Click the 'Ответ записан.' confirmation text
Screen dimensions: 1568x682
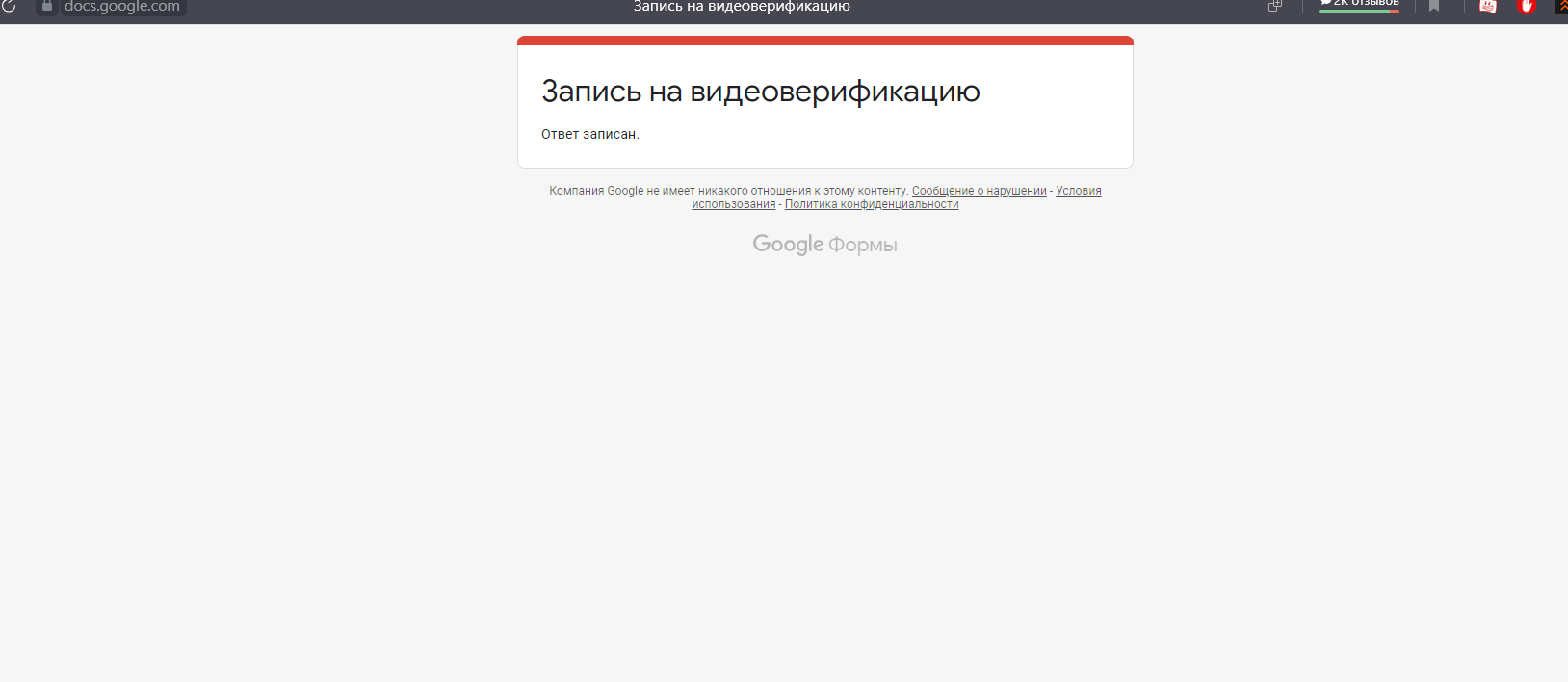point(589,135)
